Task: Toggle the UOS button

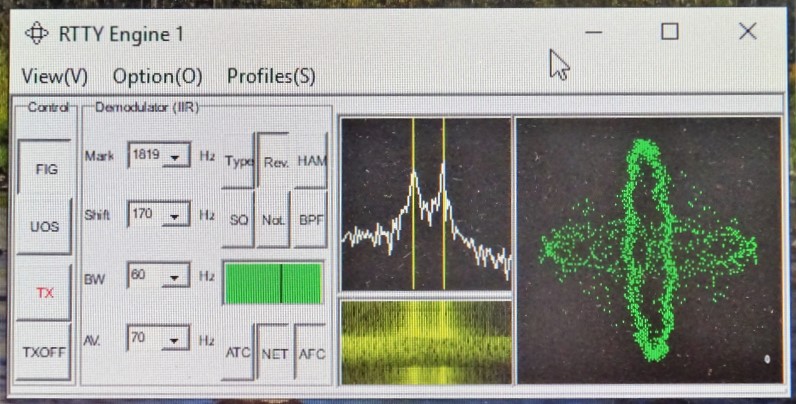Action: [x=46, y=227]
